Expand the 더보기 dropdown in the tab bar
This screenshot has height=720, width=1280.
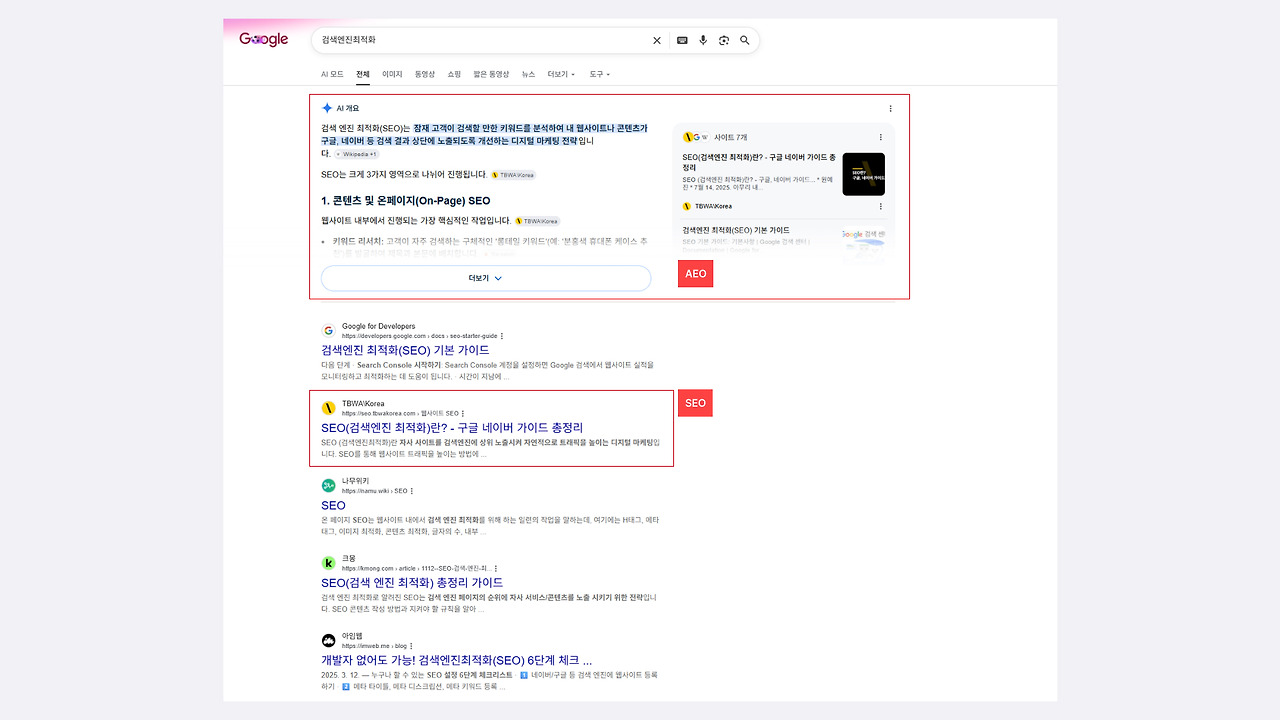561,74
